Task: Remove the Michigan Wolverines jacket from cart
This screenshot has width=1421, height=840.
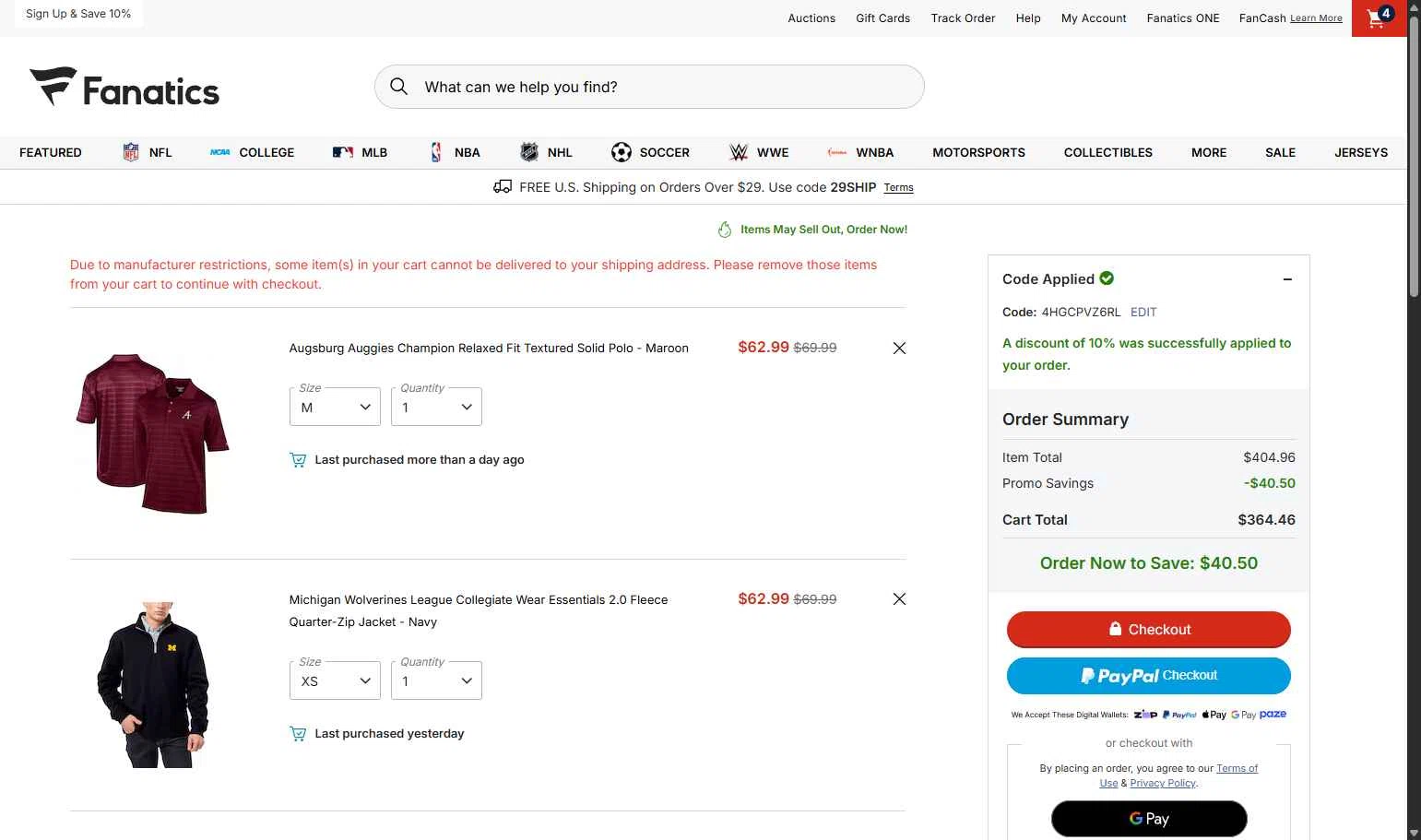Action: pyautogui.click(x=899, y=598)
